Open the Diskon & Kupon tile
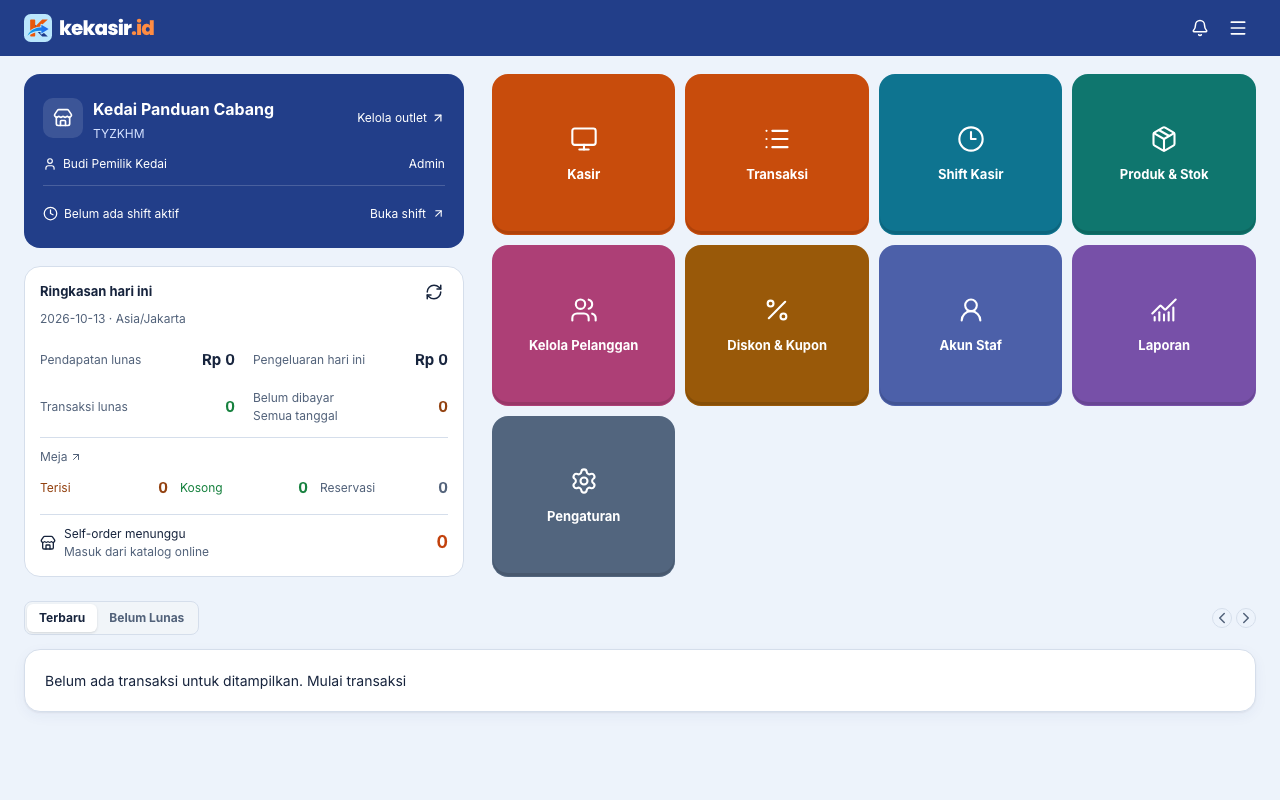Image resolution: width=1280 pixels, height=800 pixels. click(777, 325)
